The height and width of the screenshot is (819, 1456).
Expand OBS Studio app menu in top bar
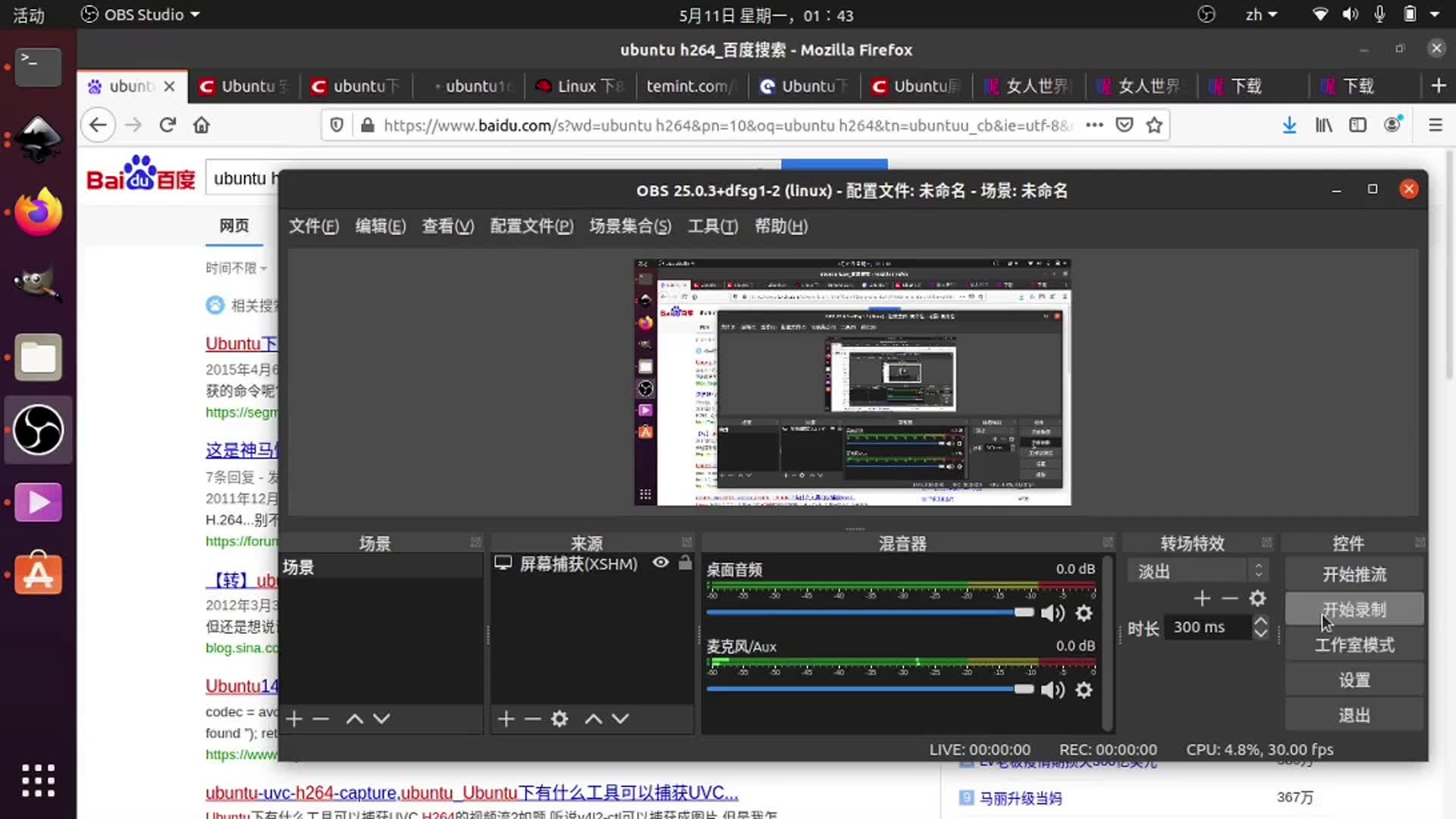point(140,14)
